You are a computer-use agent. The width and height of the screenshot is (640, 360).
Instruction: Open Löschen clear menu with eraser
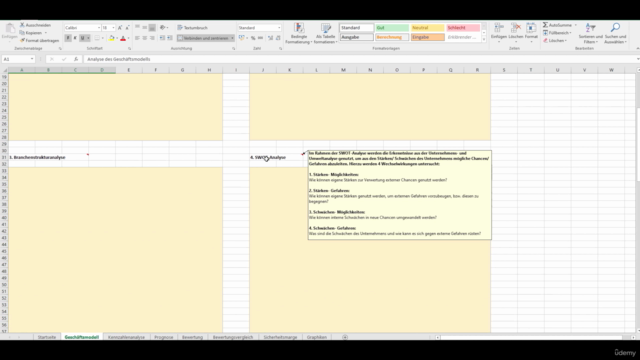point(555,40)
